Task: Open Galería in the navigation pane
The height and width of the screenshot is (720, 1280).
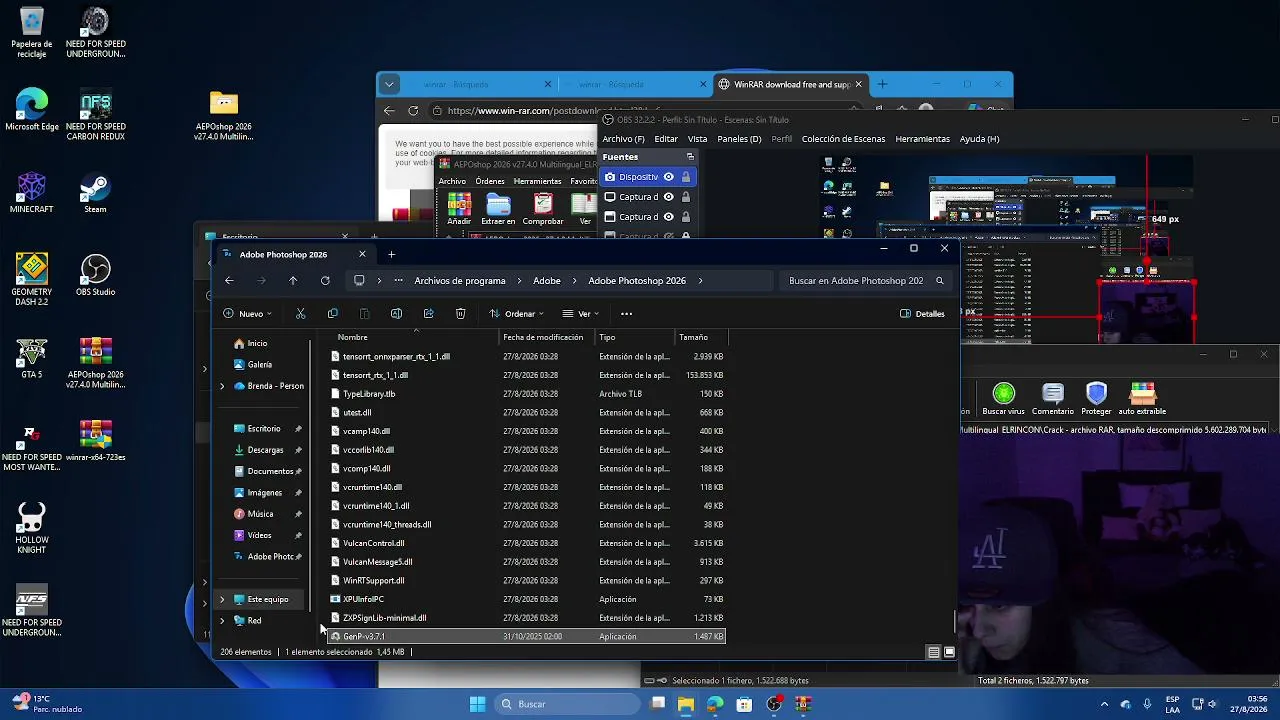Action: click(260, 365)
